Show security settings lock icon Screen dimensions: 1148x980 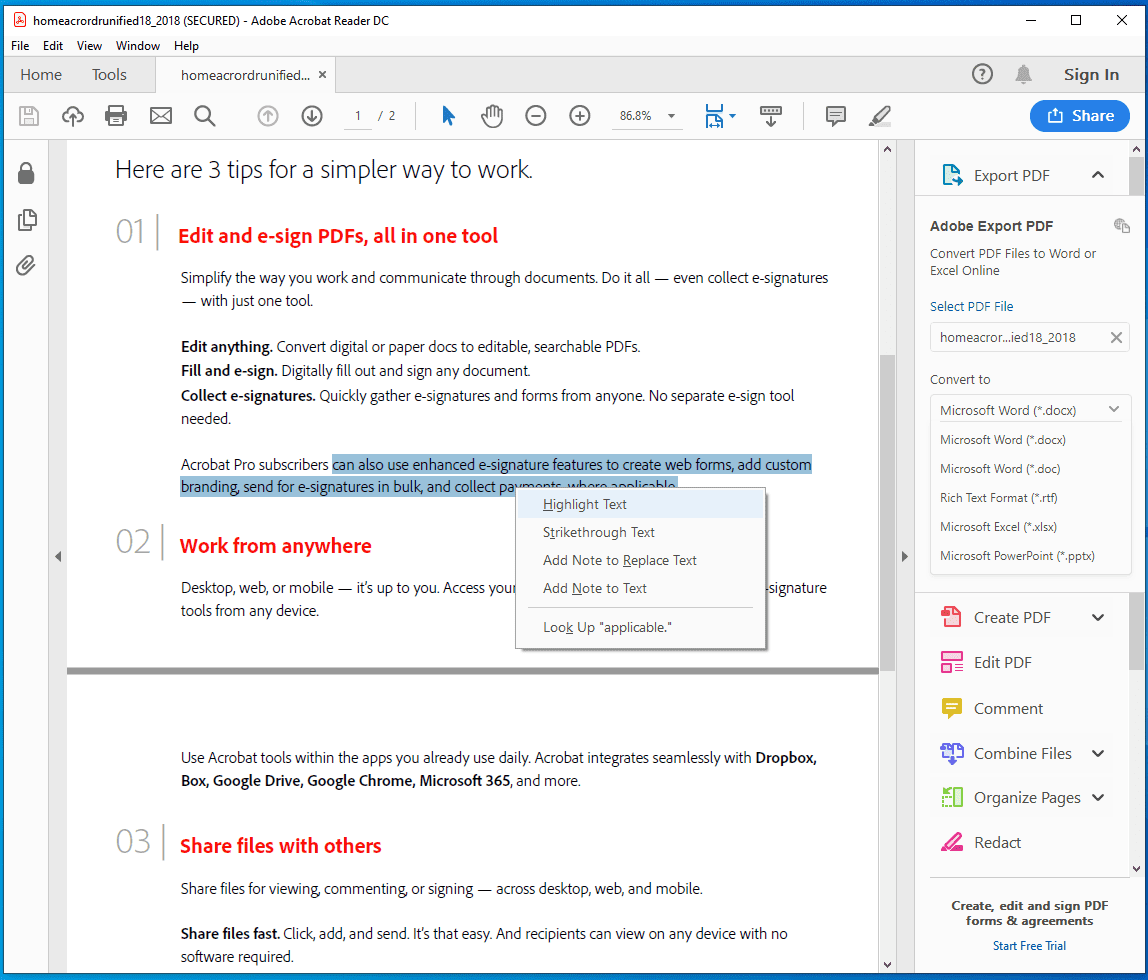pyautogui.click(x=26, y=173)
